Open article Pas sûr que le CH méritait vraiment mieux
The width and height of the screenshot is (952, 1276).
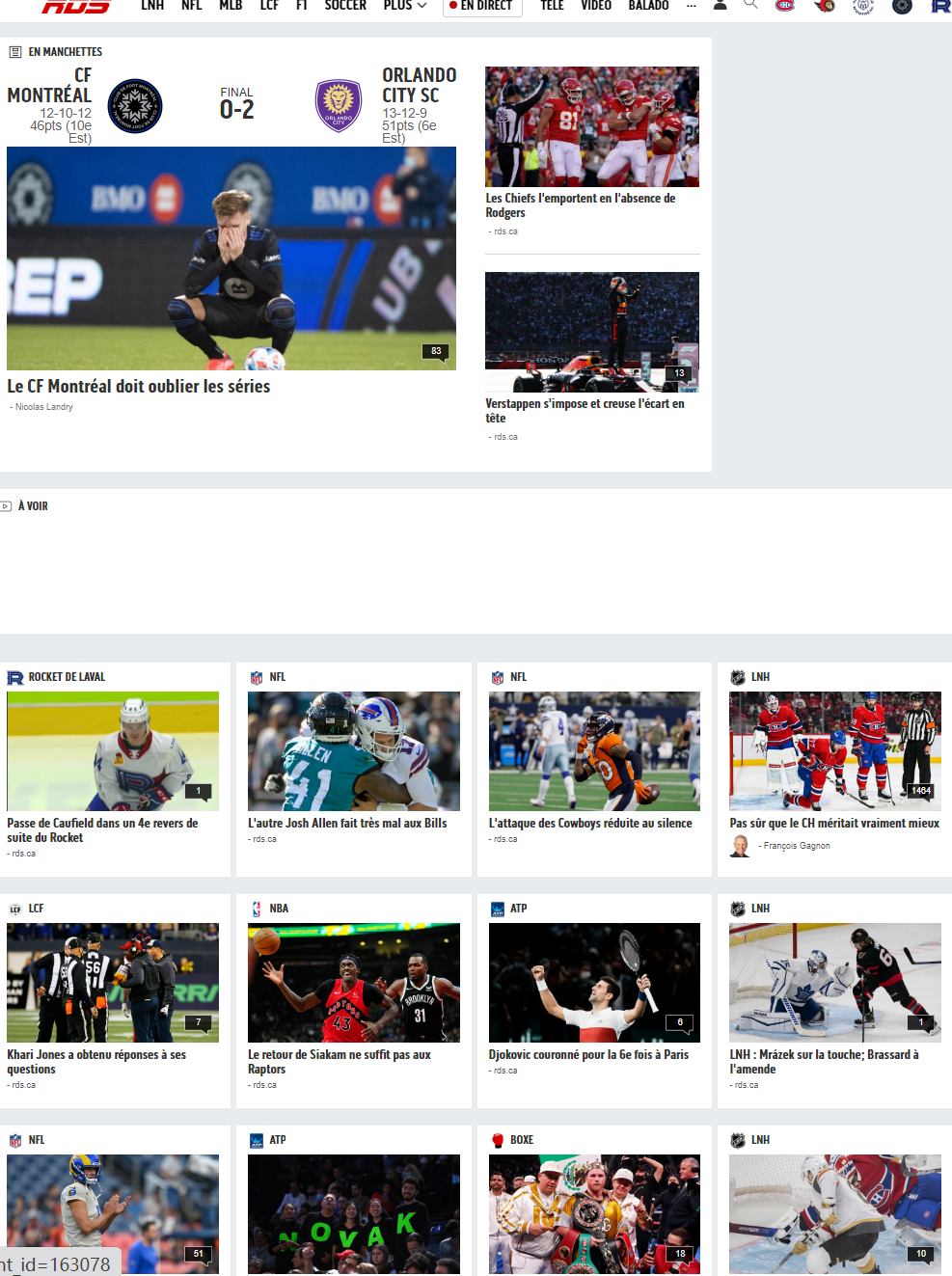834,824
